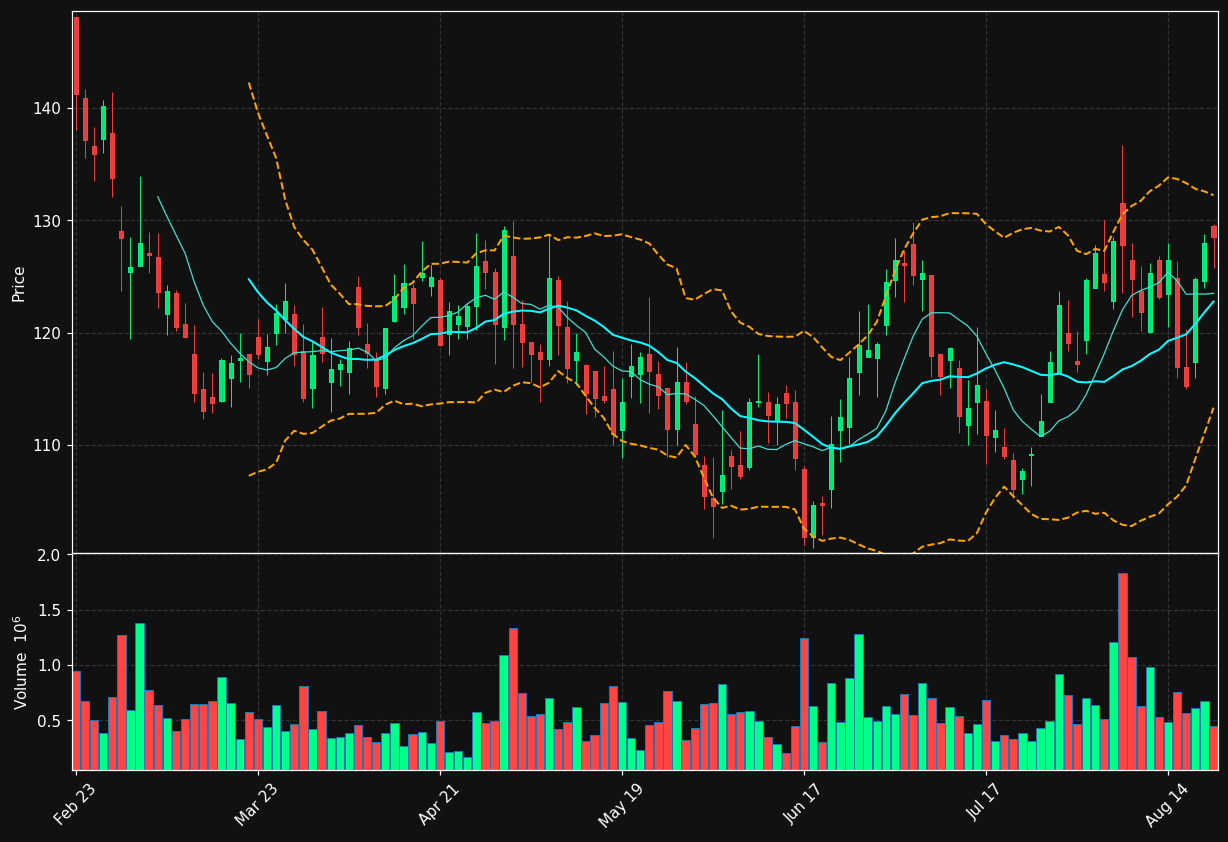Click the 'Feb 23' date label
Image resolution: width=1228 pixels, height=842 pixels.
point(74,802)
